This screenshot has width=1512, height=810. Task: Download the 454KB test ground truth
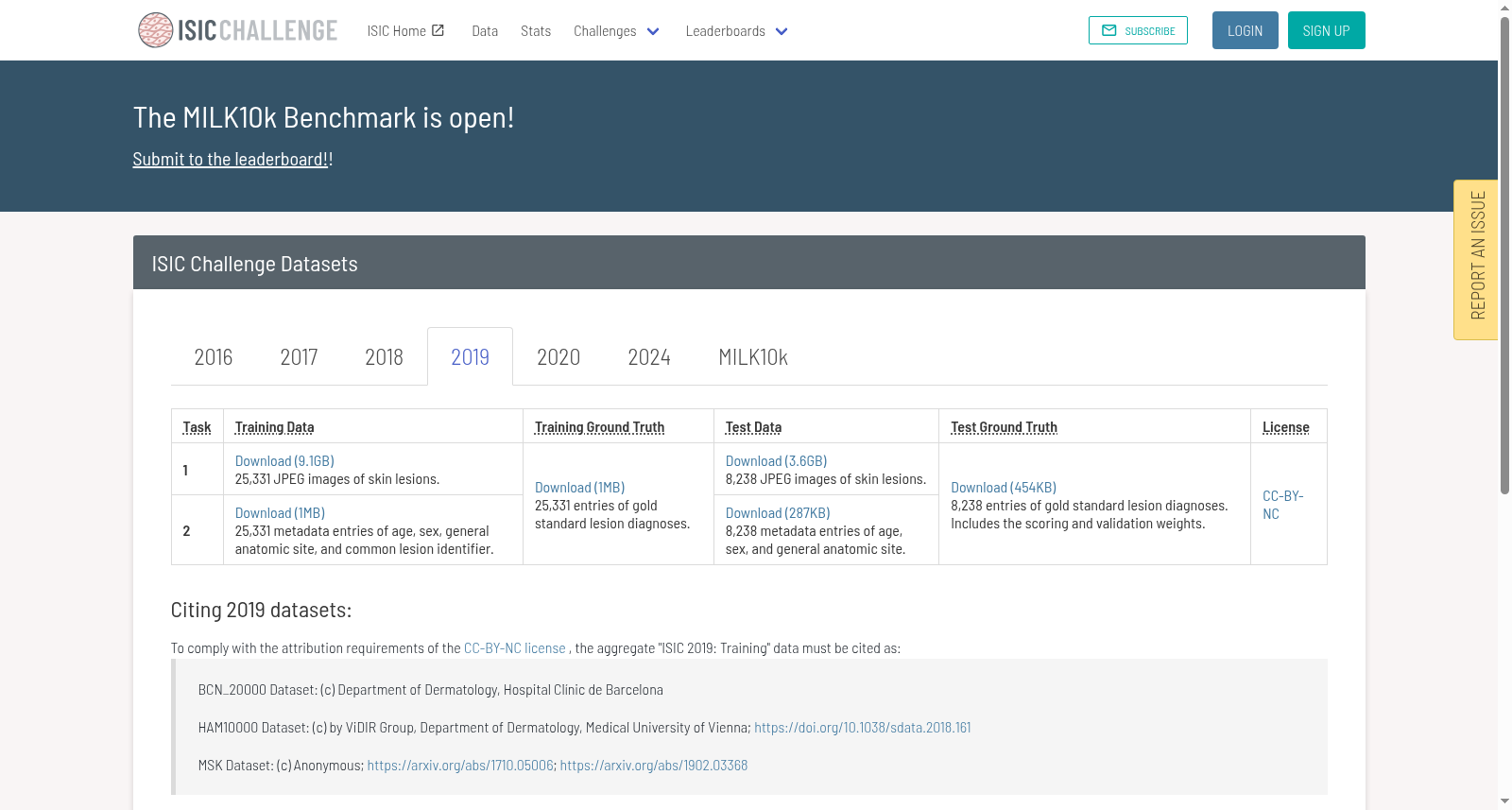pos(1004,488)
